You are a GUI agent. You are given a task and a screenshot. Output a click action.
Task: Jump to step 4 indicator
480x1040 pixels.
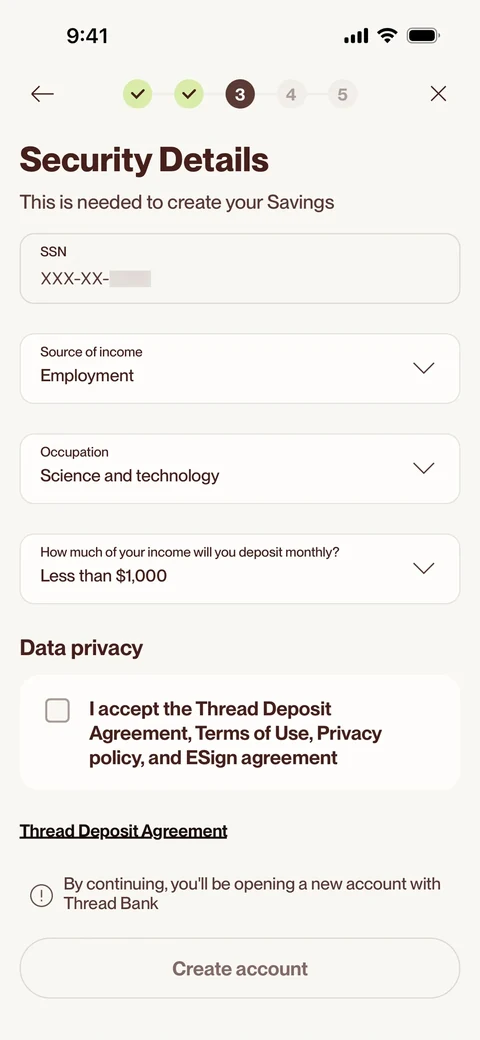291,94
